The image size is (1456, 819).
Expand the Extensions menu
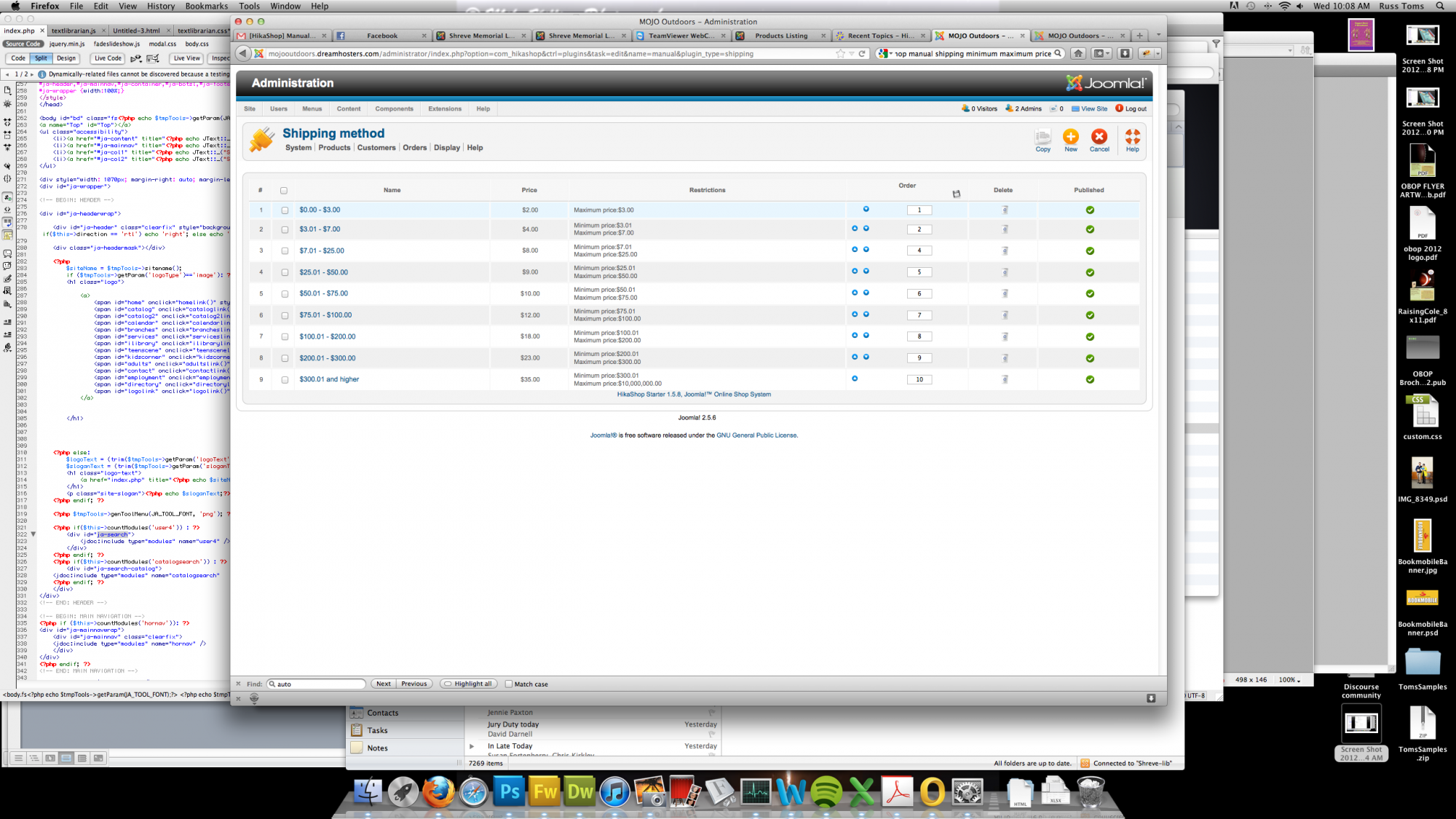(444, 109)
